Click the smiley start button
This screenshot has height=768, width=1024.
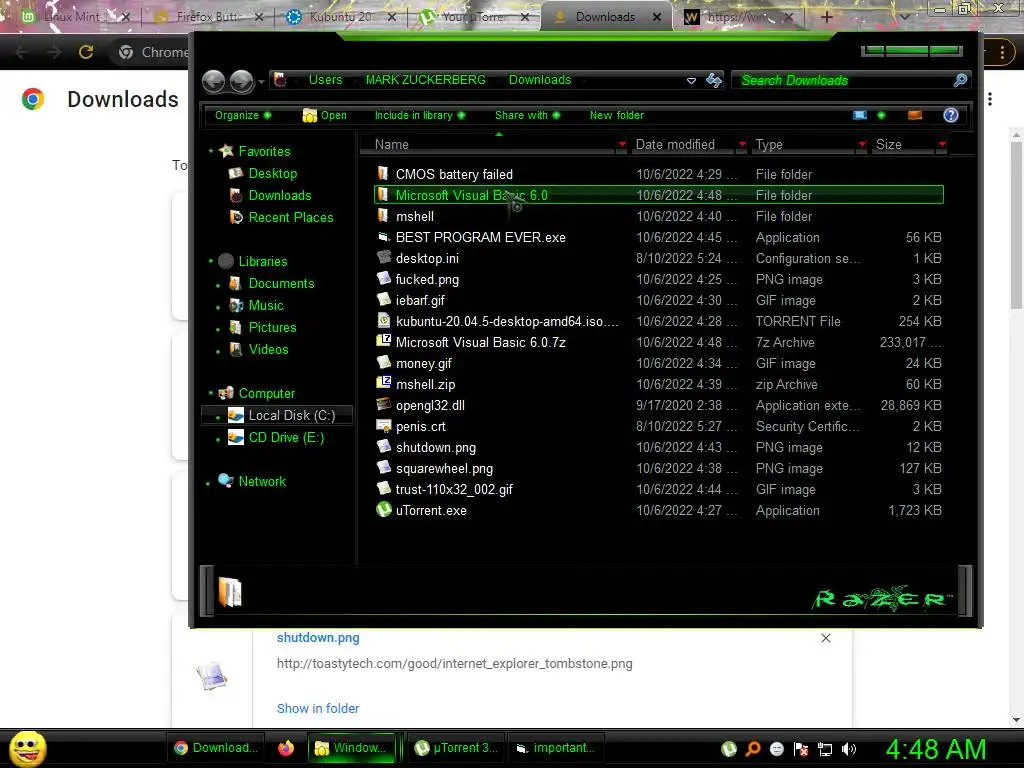[27, 748]
